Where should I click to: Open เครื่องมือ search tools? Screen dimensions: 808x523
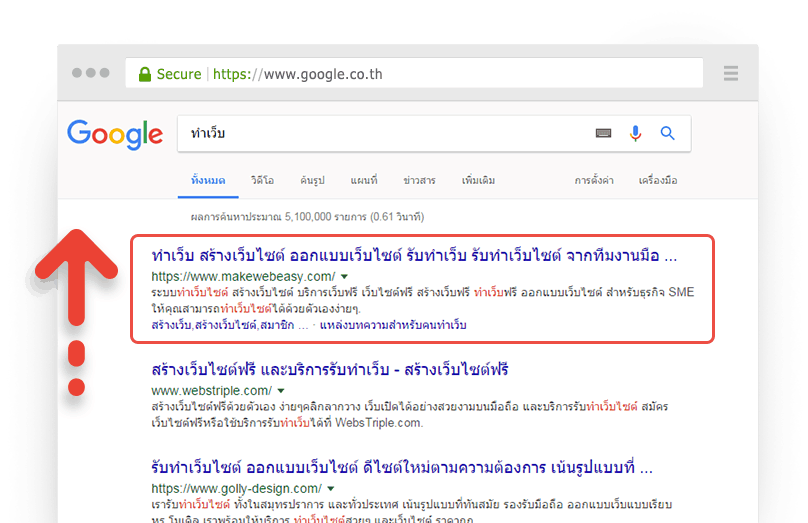click(658, 181)
